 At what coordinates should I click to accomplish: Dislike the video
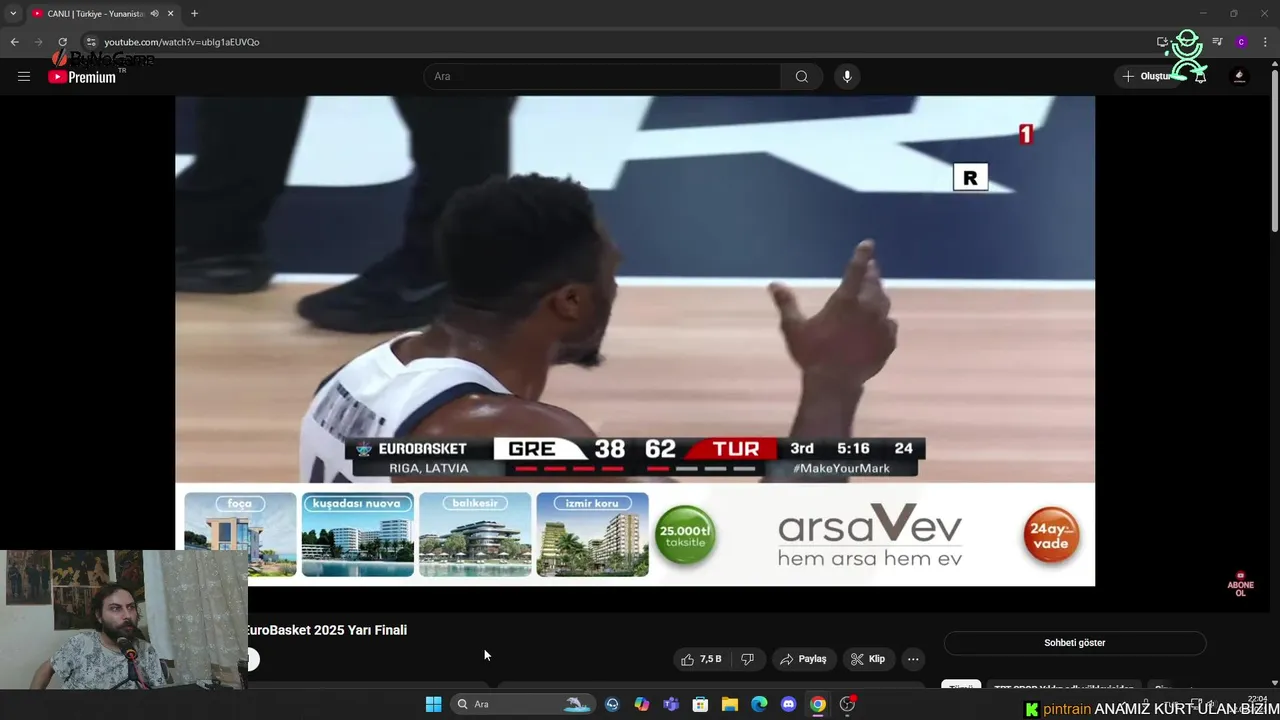[747, 659]
